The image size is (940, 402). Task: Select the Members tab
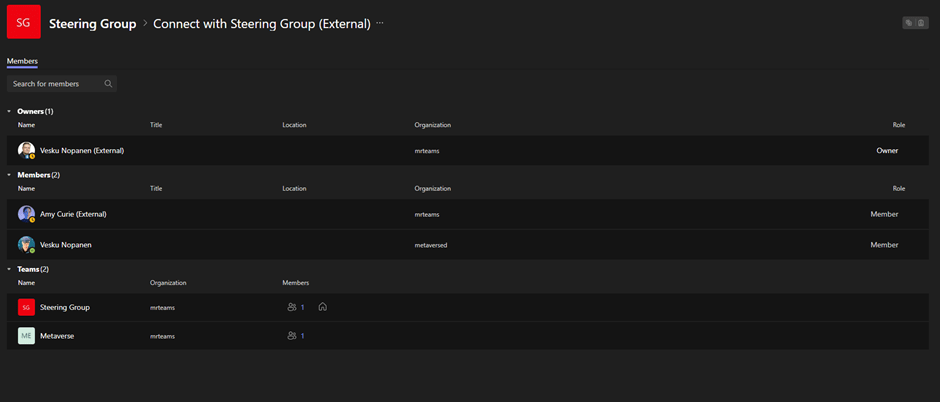(x=22, y=62)
